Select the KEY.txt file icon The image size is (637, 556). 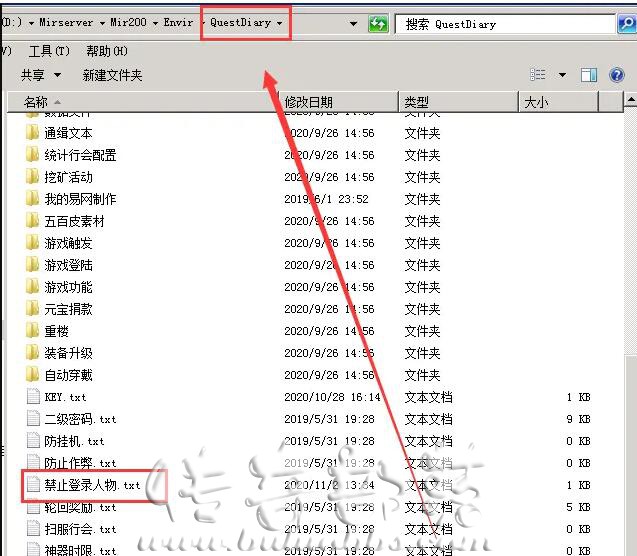(33, 397)
